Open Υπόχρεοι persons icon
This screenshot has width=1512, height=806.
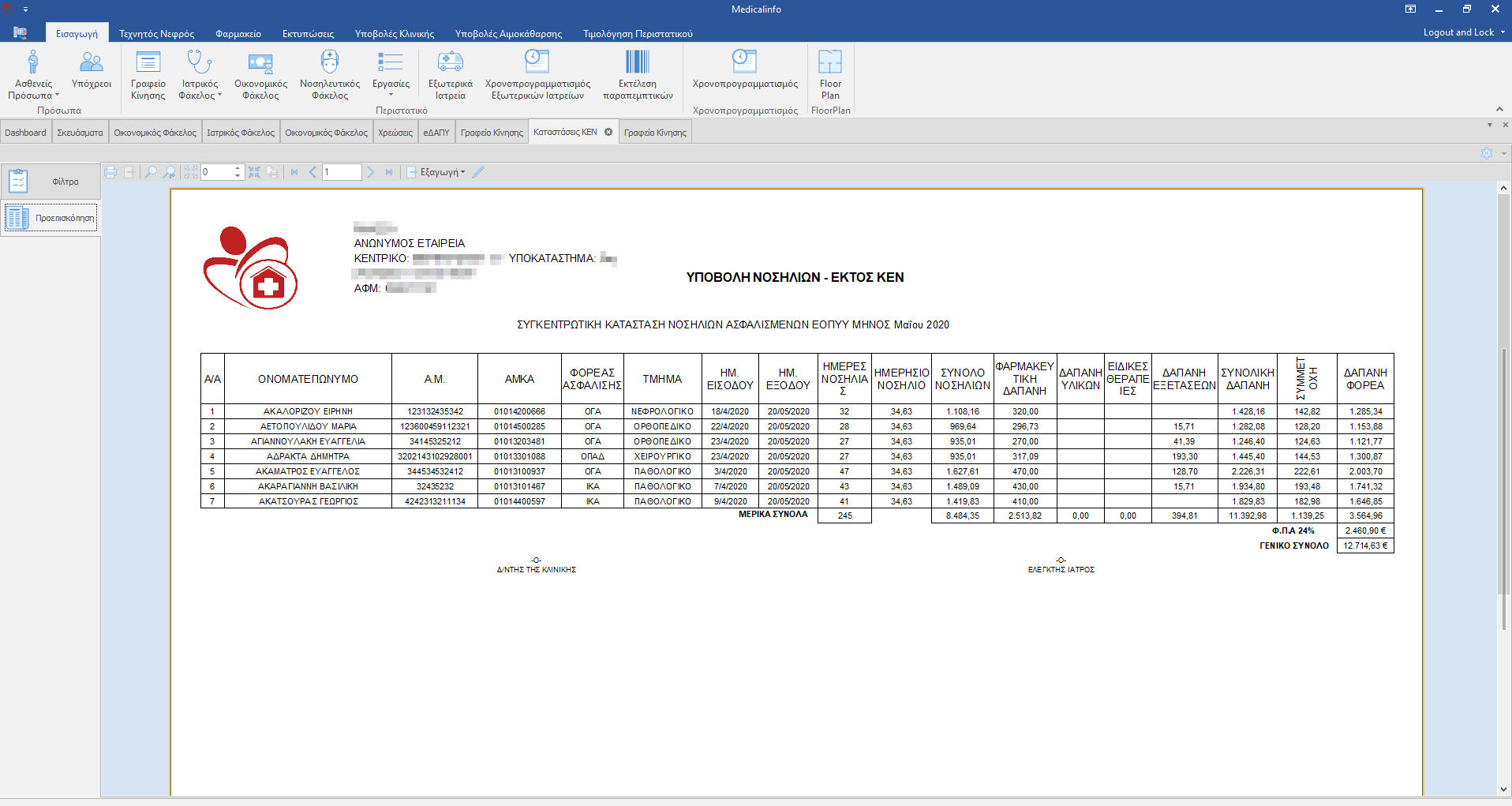coord(92,71)
